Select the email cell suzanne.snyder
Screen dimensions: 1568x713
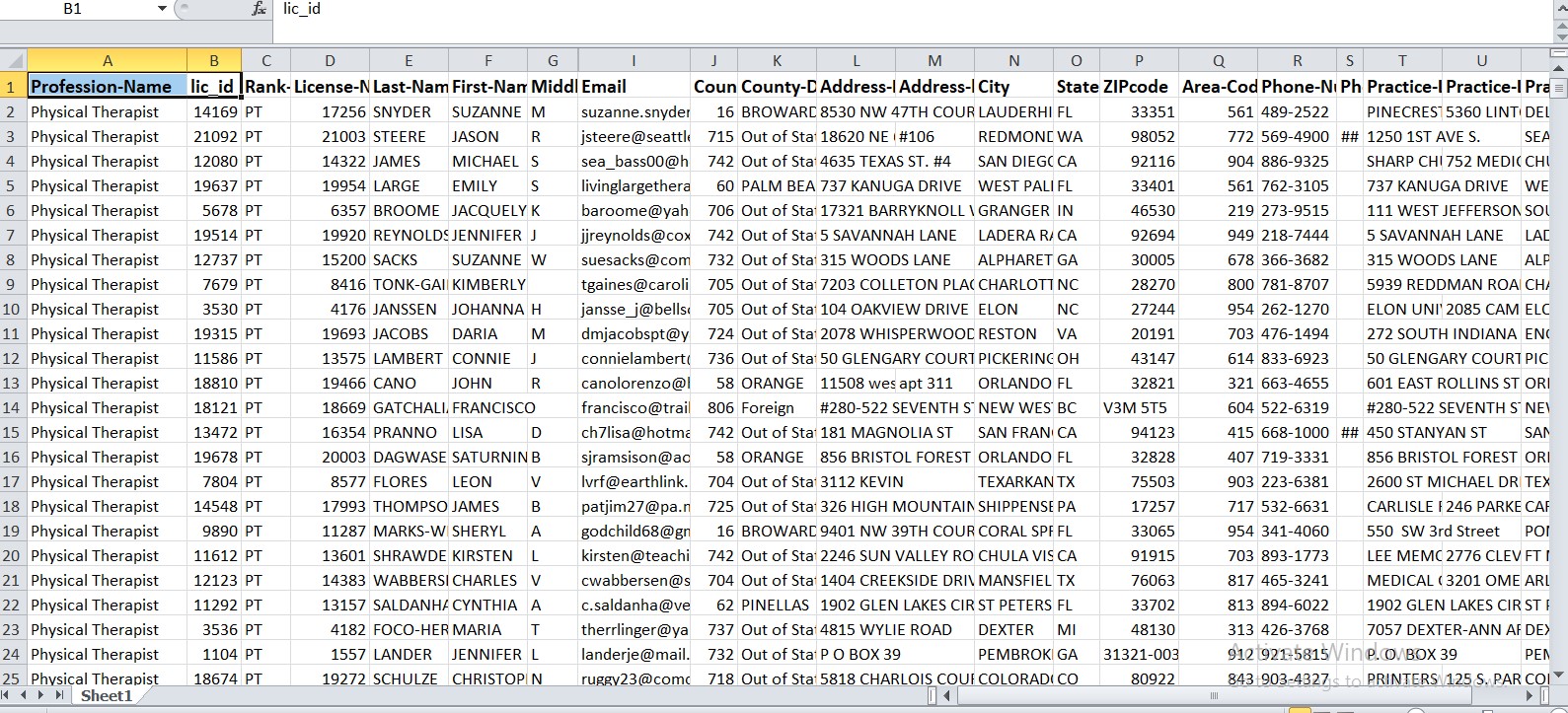pos(634,111)
